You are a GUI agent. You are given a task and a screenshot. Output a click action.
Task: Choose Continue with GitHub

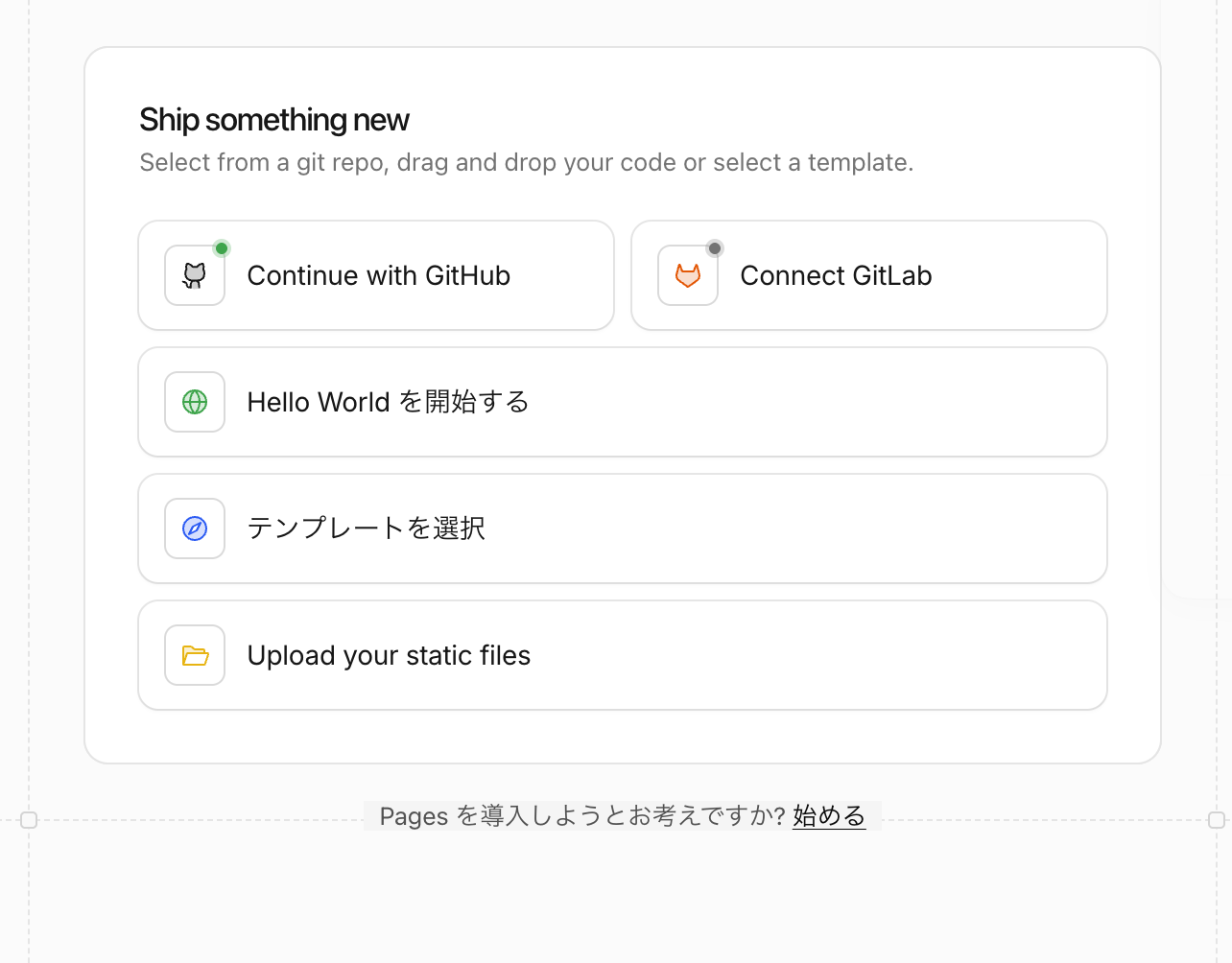[x=376, y=275]
